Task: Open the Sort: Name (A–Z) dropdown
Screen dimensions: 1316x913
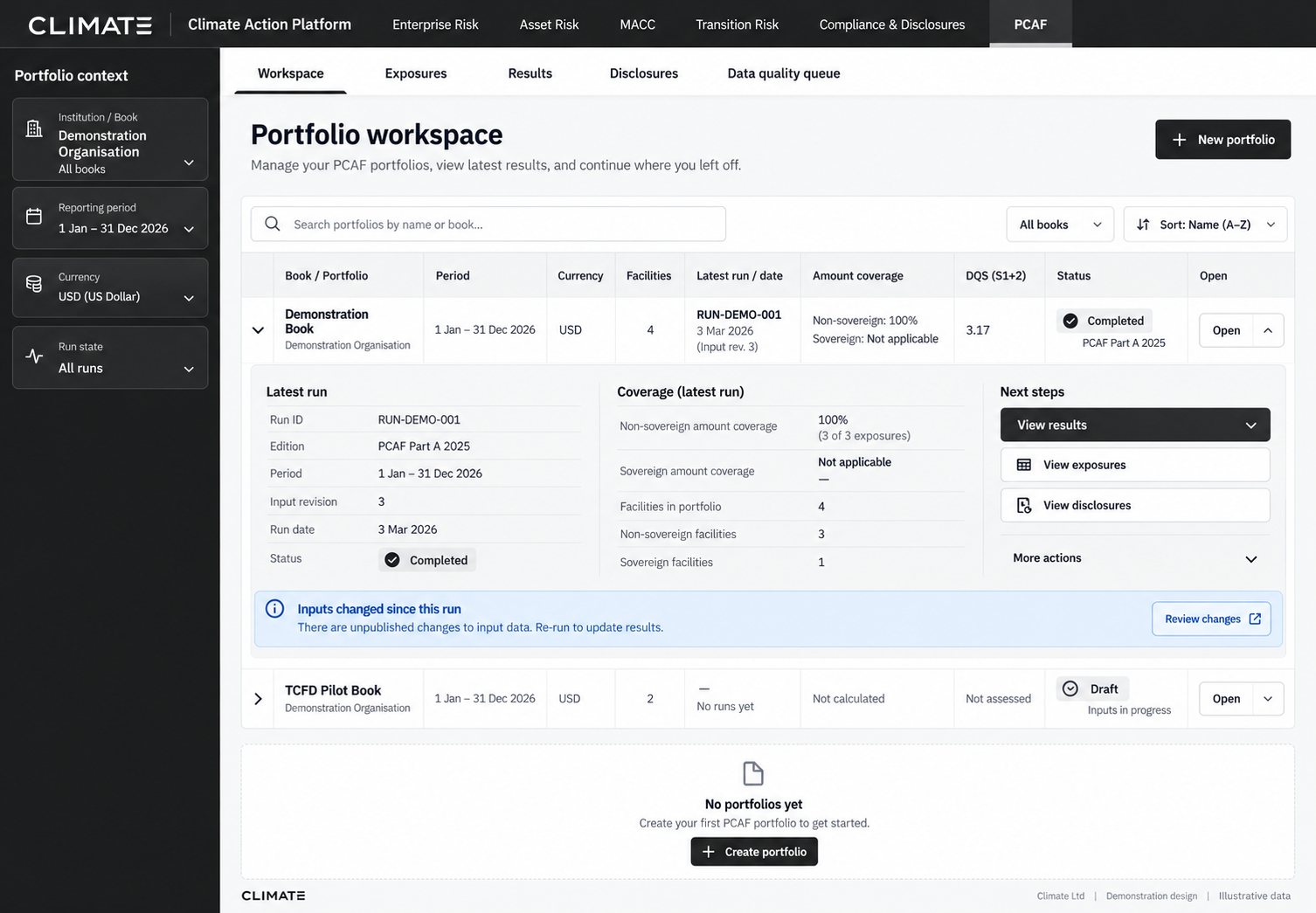Action: tap(1205, 225)
